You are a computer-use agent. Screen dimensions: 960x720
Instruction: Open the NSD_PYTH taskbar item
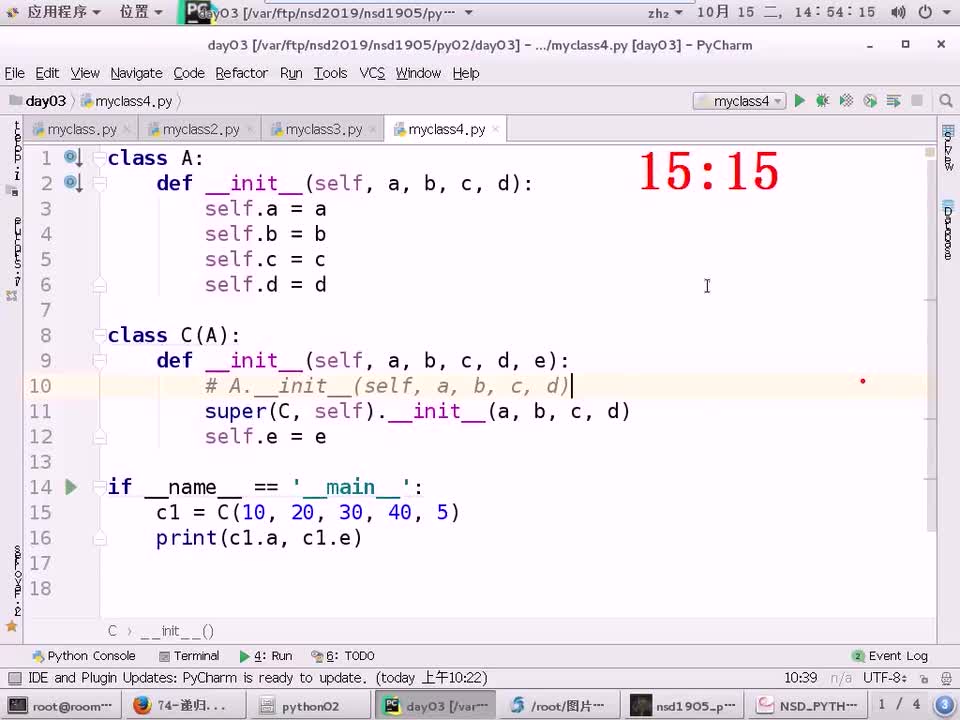[x=808, y=705]
